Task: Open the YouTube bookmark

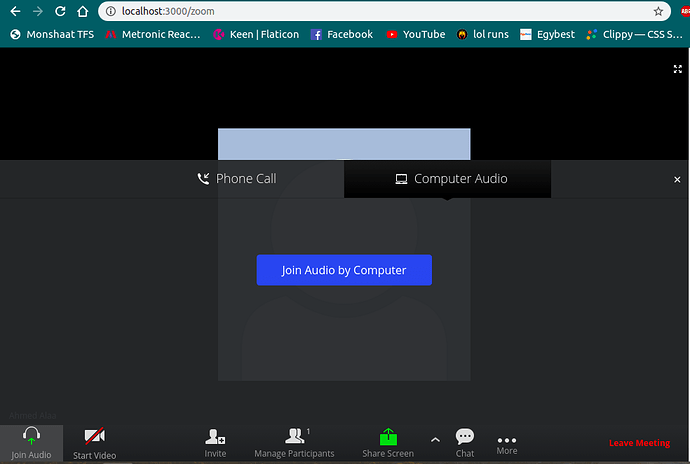Action: pos(416,34)
